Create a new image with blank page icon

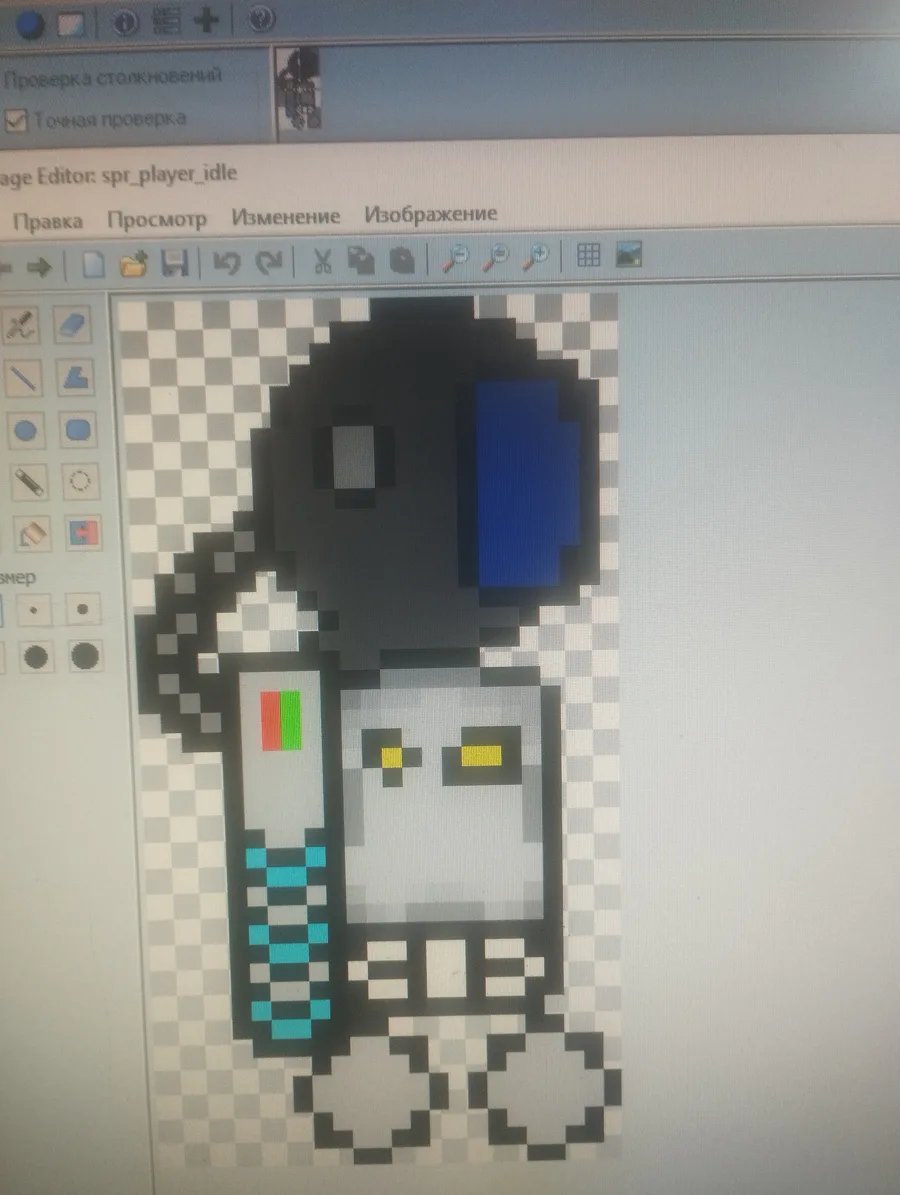pyautogui.click(x=93, y=265)
